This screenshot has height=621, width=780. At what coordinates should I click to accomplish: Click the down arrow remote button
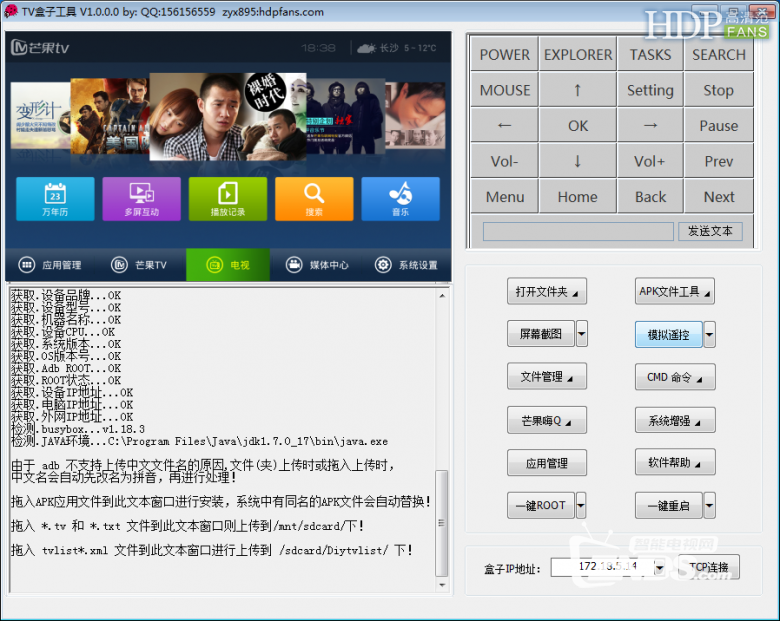pos(578,161)
